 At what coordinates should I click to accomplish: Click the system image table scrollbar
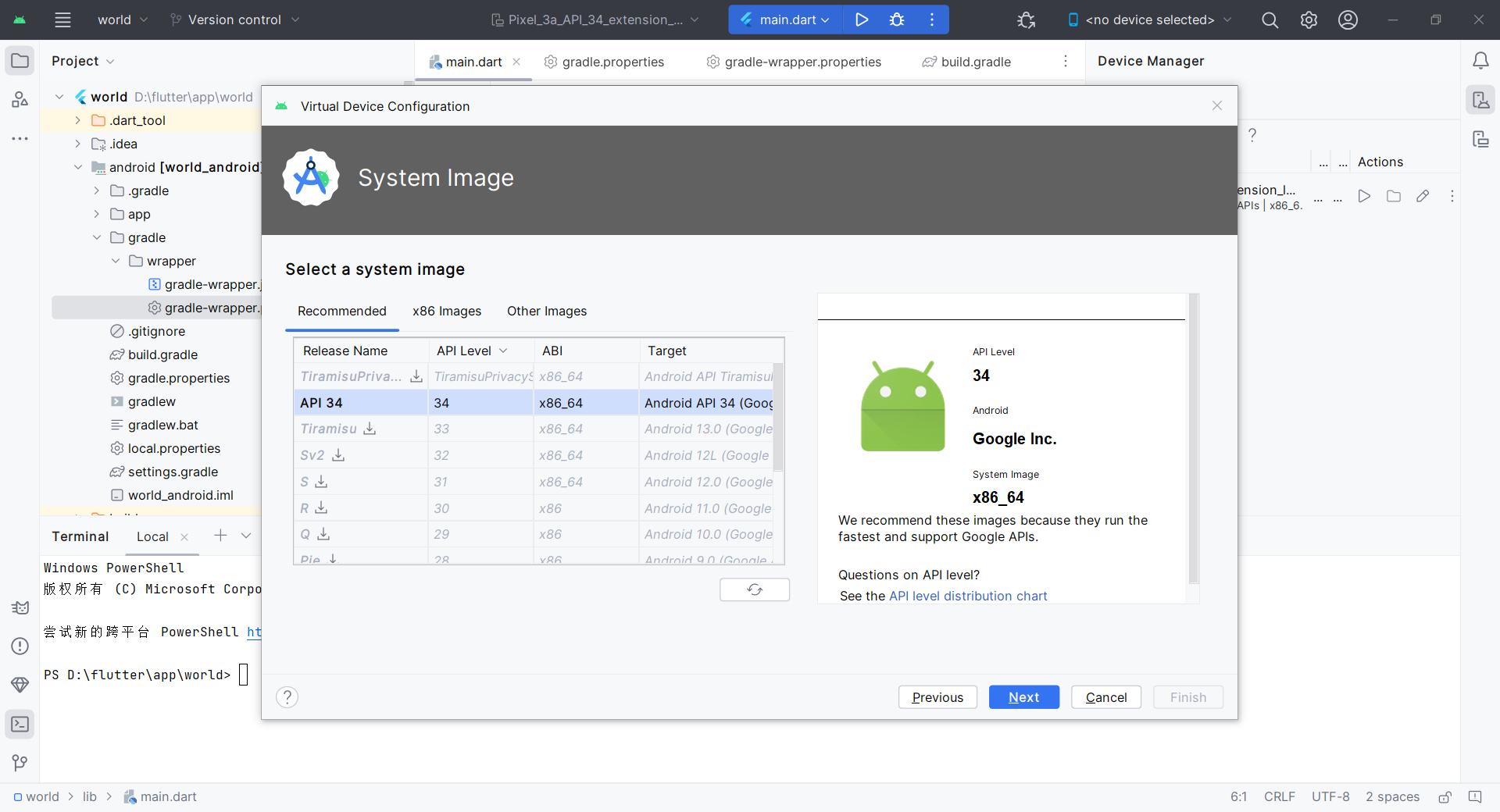[x=778, y=417]
